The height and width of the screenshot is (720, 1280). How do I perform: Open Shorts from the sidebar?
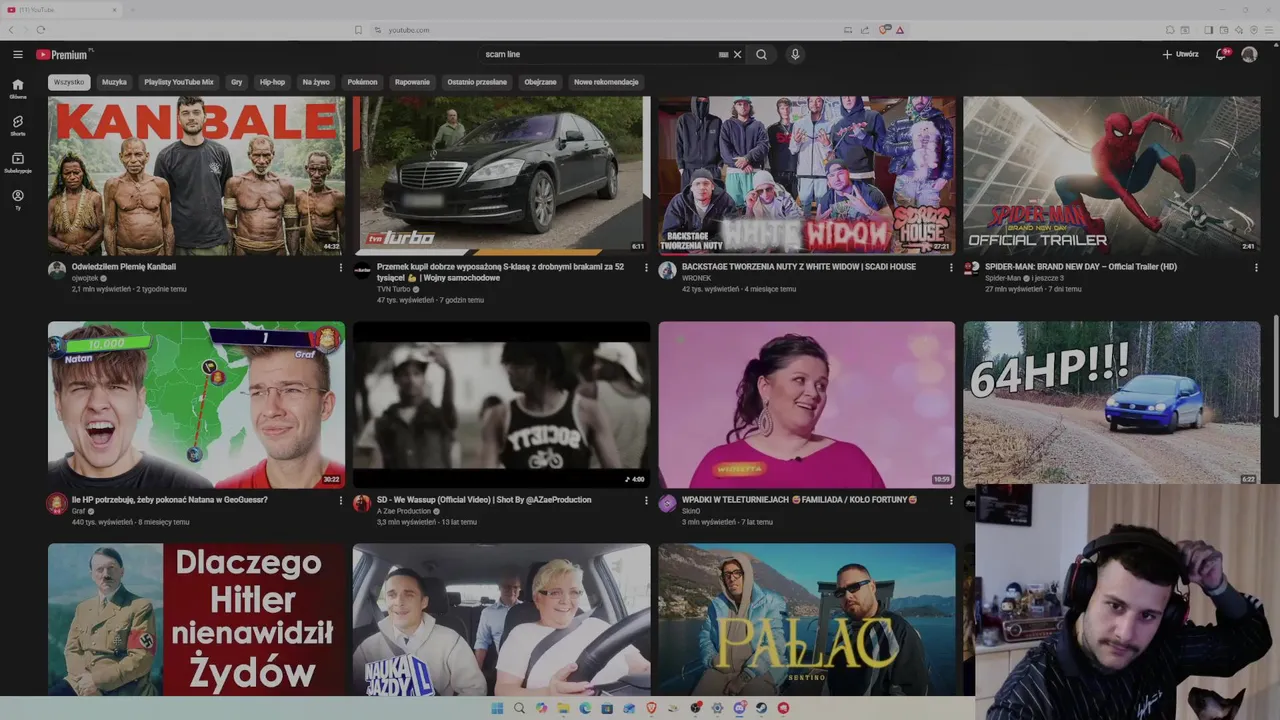(18, 125)
